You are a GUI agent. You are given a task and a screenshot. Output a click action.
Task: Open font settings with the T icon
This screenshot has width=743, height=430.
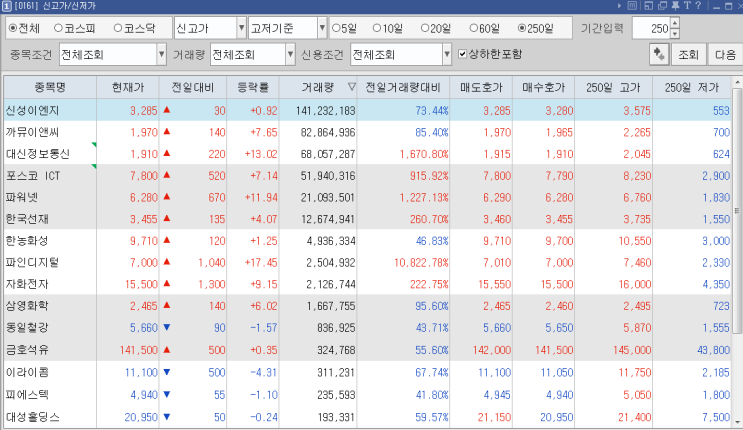point(687,6)
